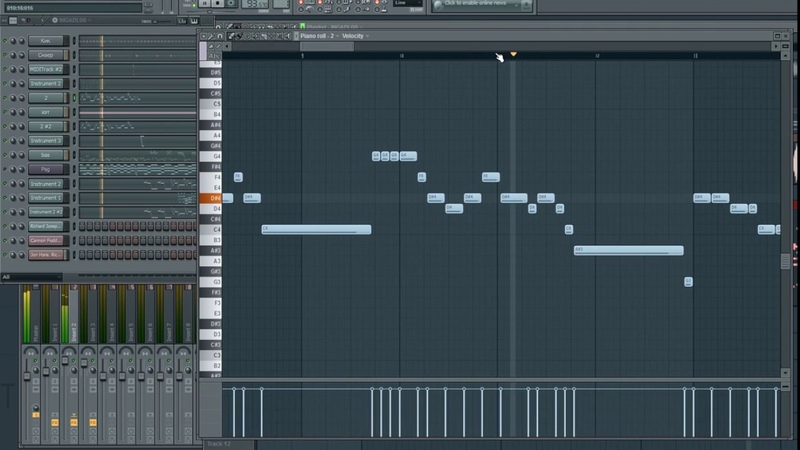
Task: Click piano roll scroll right arrow
Action: pos(776,46)
